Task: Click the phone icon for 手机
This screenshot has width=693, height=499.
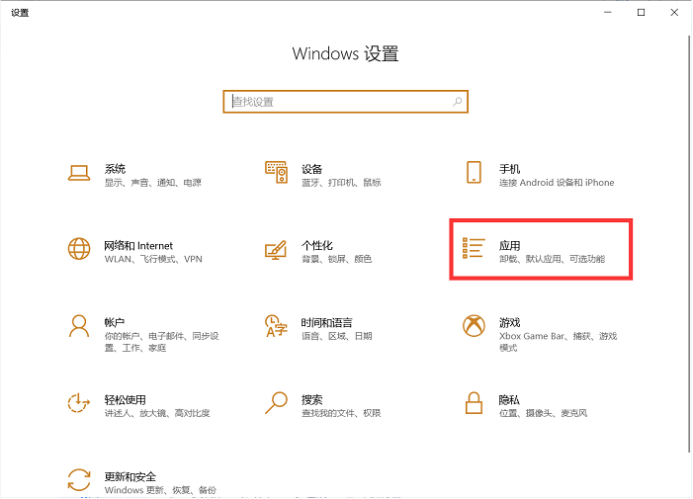Action: point(474,172)
